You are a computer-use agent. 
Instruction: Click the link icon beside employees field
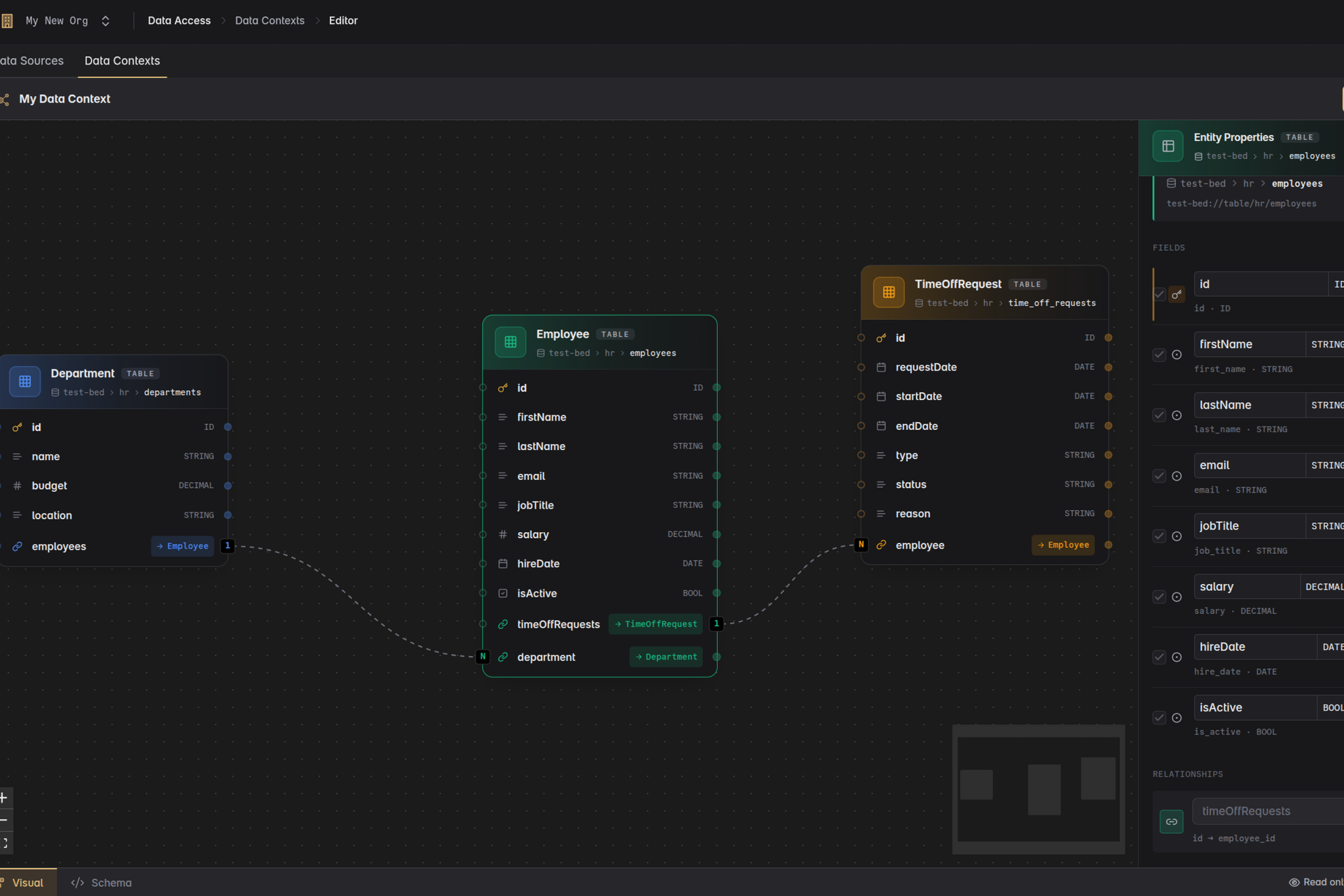click(x=17, y=546)
